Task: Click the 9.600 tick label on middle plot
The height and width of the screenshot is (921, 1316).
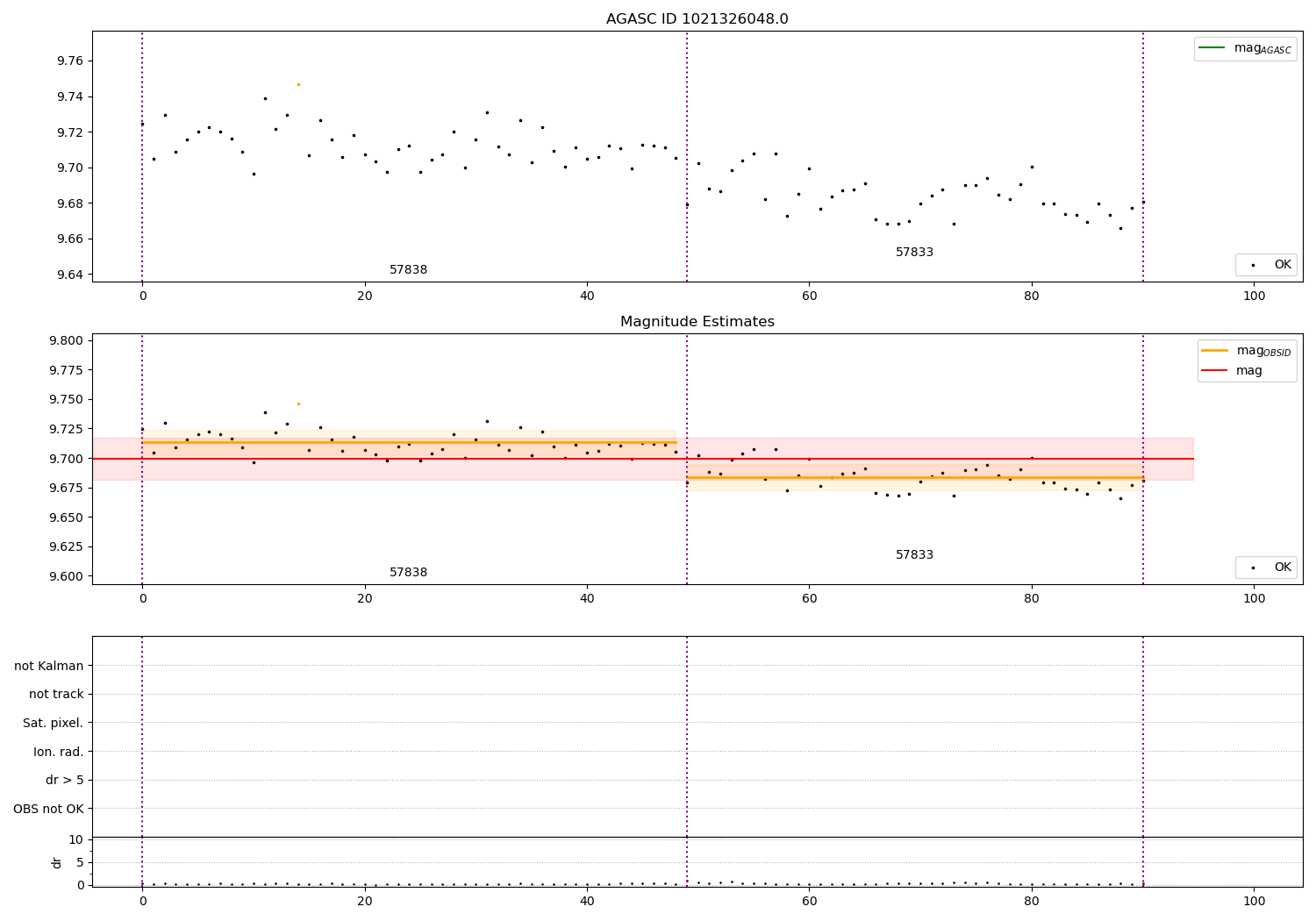Action: click(67, 576)
